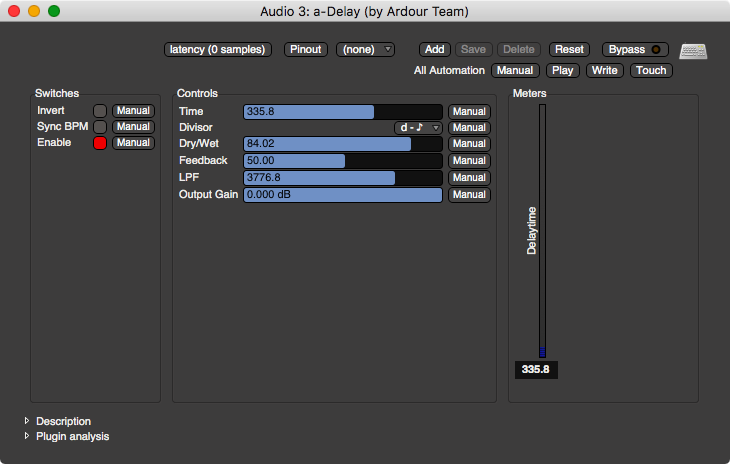Click the Output Gain value field

(x=342, y=195)
